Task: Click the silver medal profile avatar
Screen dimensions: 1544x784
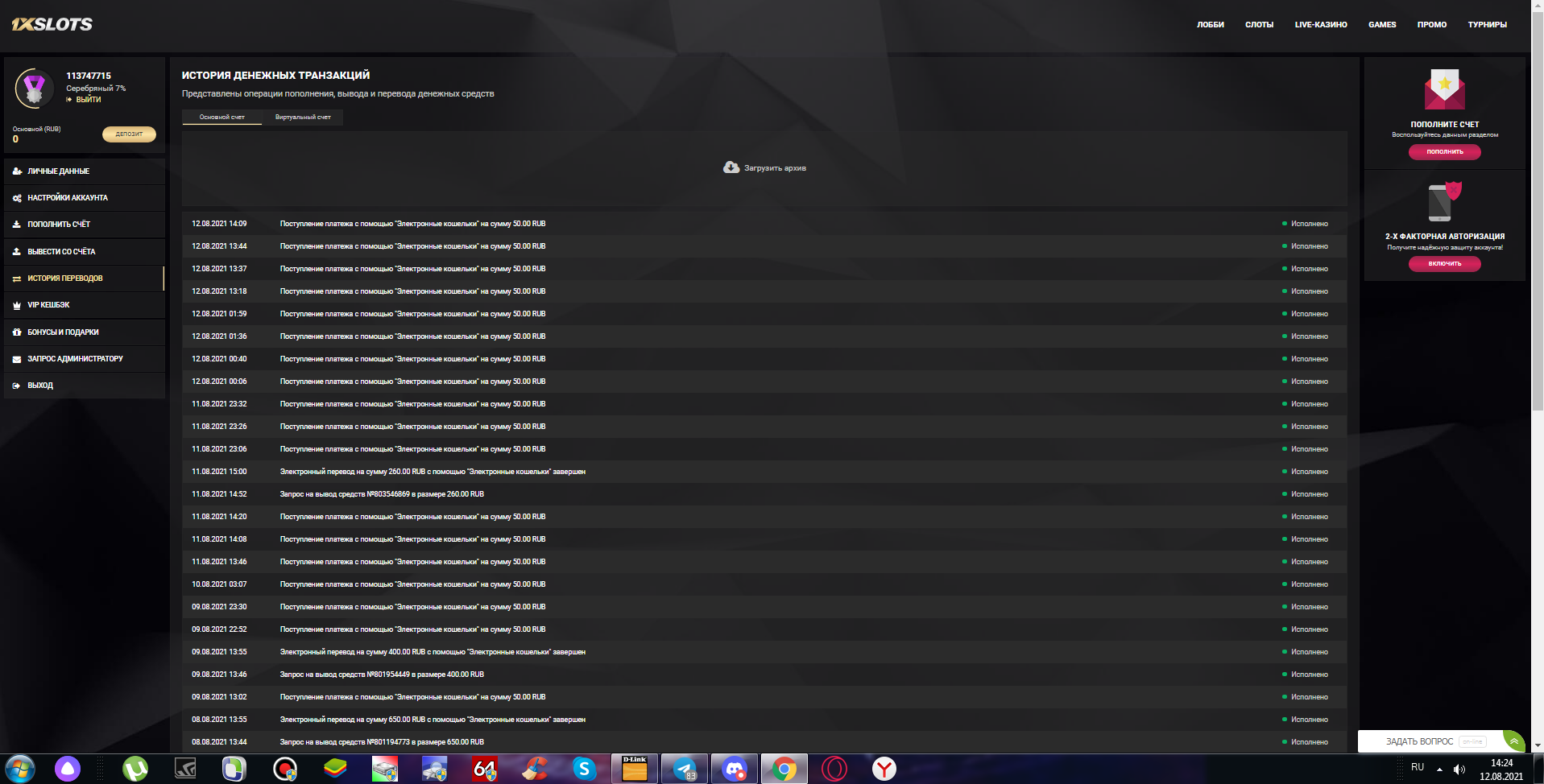Action: click(34, 89)
